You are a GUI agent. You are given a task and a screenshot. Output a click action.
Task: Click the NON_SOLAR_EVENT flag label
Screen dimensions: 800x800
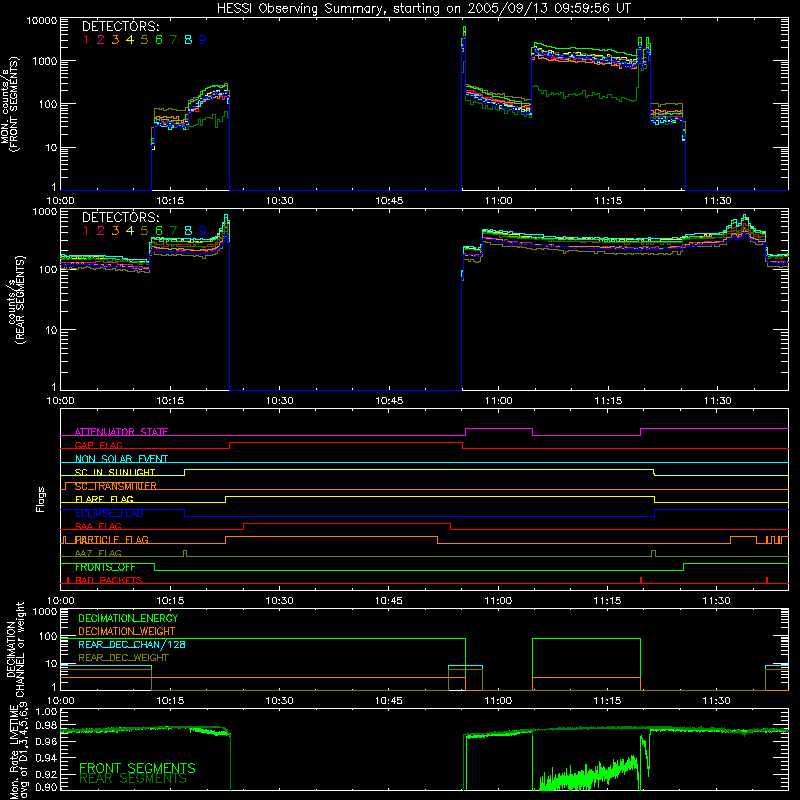pos(121,459)
